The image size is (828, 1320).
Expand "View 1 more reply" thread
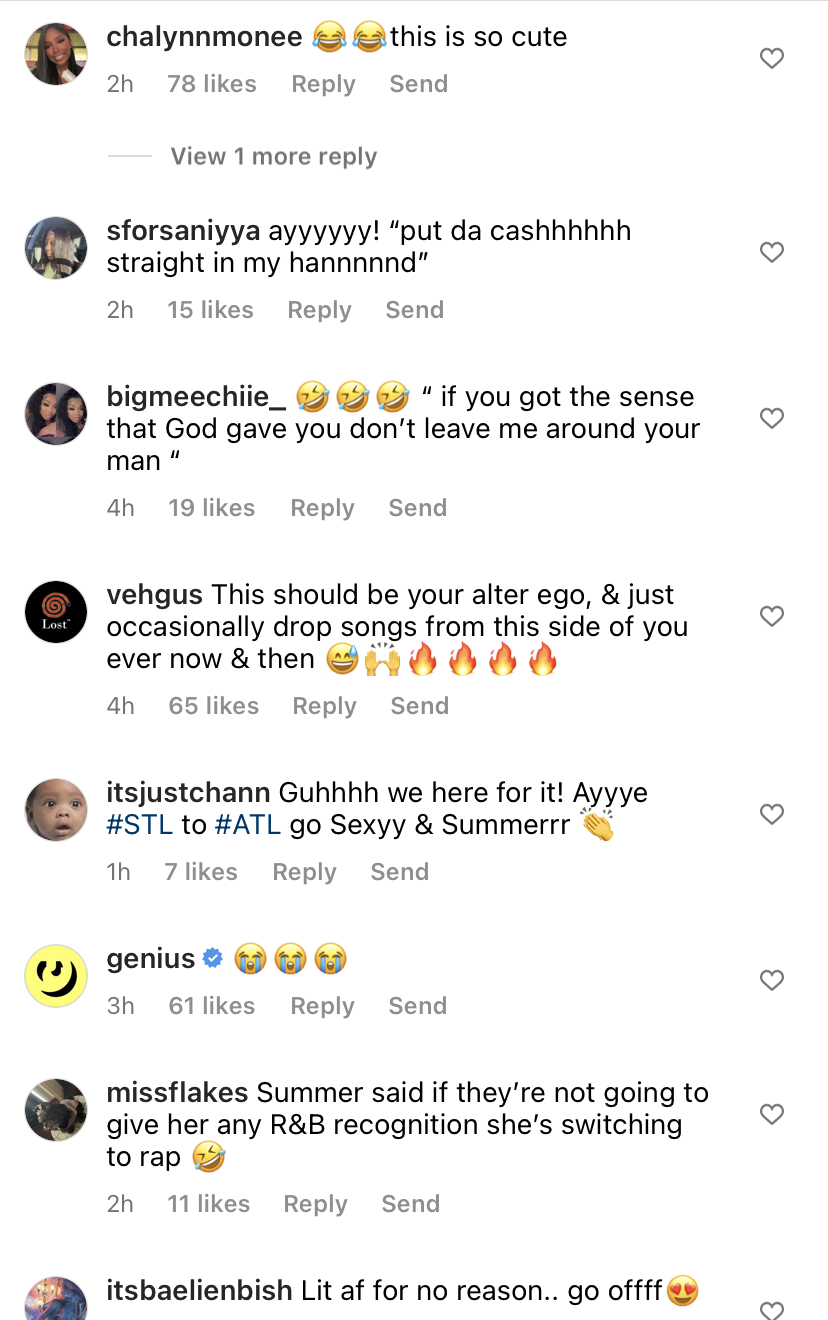point(273,157)
